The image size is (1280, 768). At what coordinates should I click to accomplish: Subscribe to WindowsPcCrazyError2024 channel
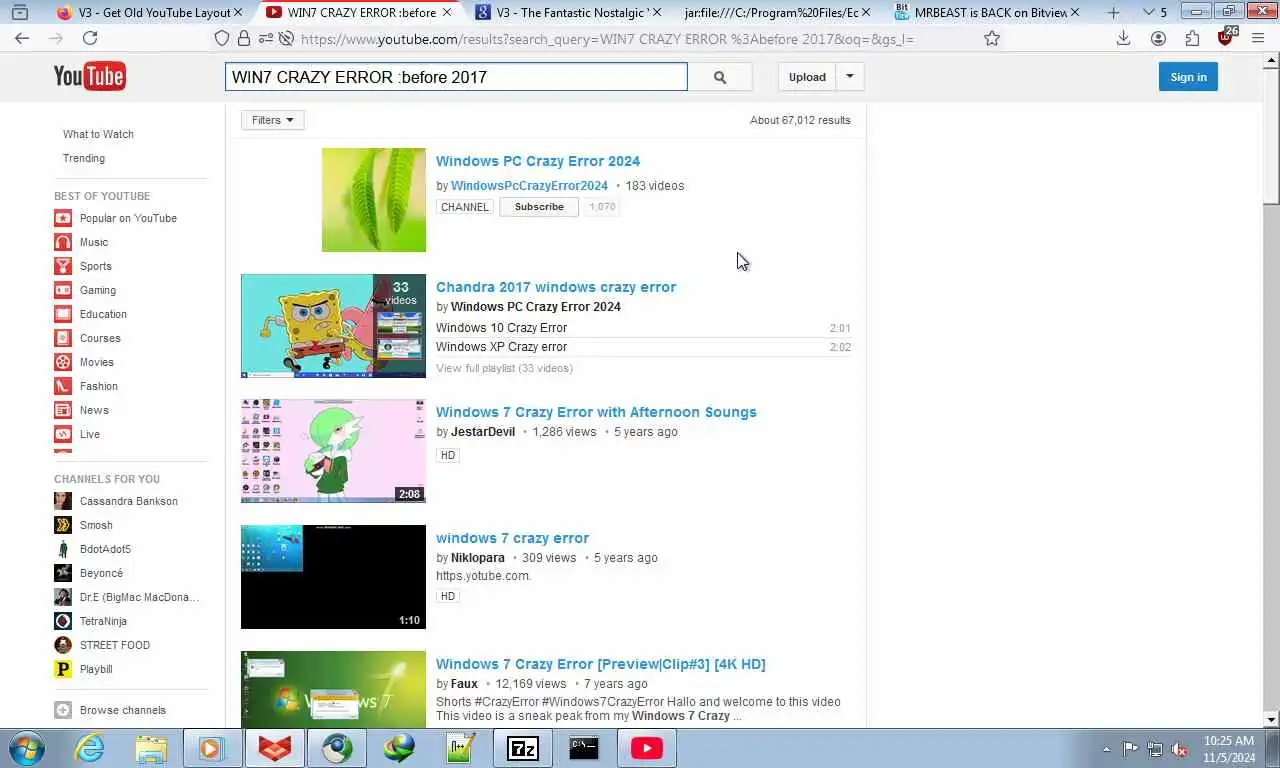tap(539, 207)
